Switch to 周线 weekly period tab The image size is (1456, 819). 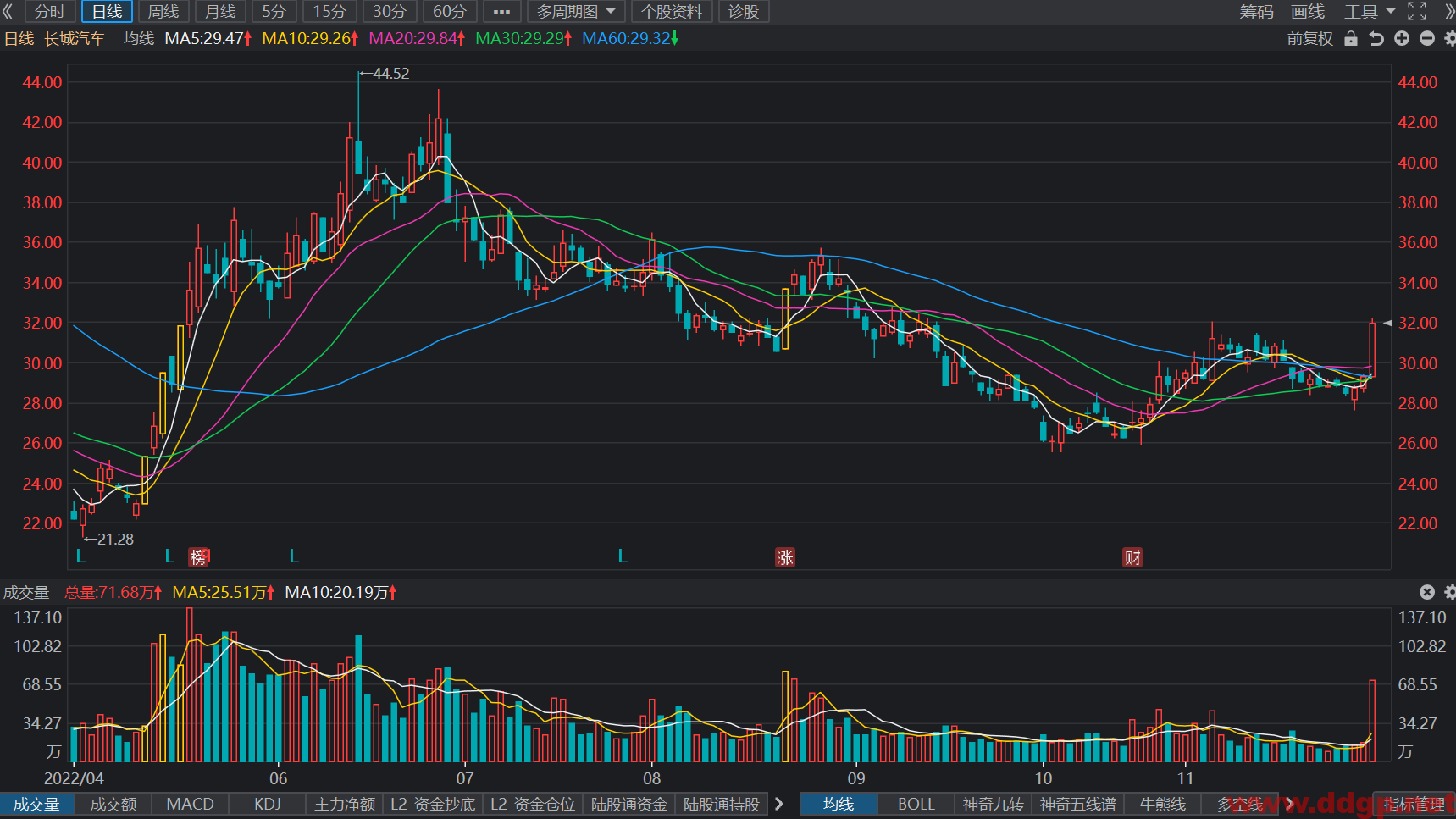point(163,12)
